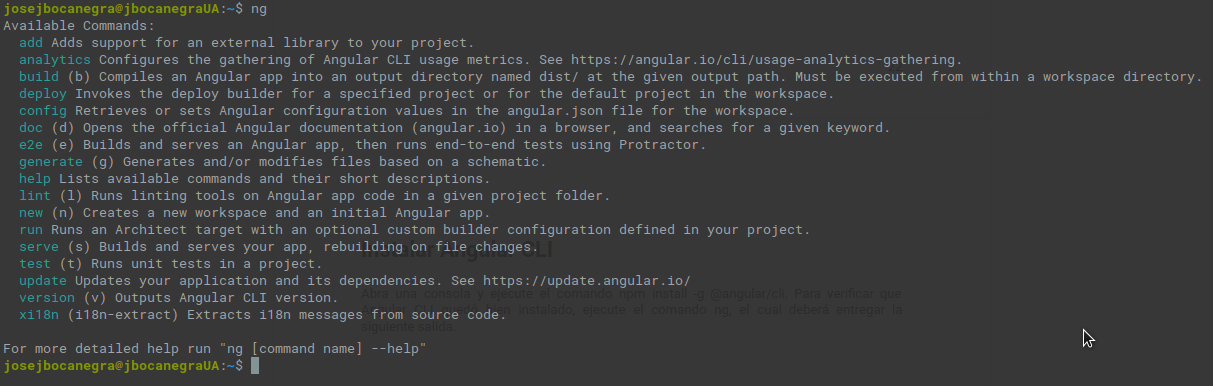Image resolution: width=1213 pixels, height=386 pixels.
Task: Click the 'Available Commands:' heading line
Action: 79,25
